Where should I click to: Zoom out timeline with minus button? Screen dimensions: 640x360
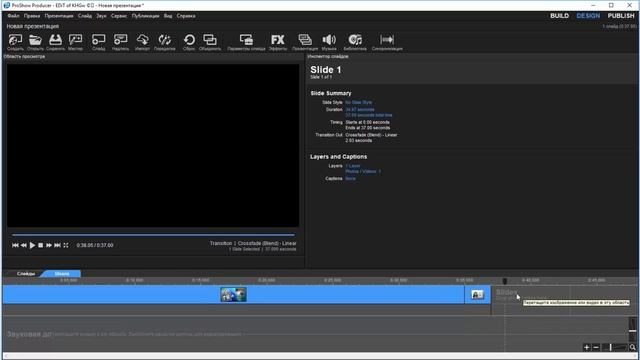(596, 347)
